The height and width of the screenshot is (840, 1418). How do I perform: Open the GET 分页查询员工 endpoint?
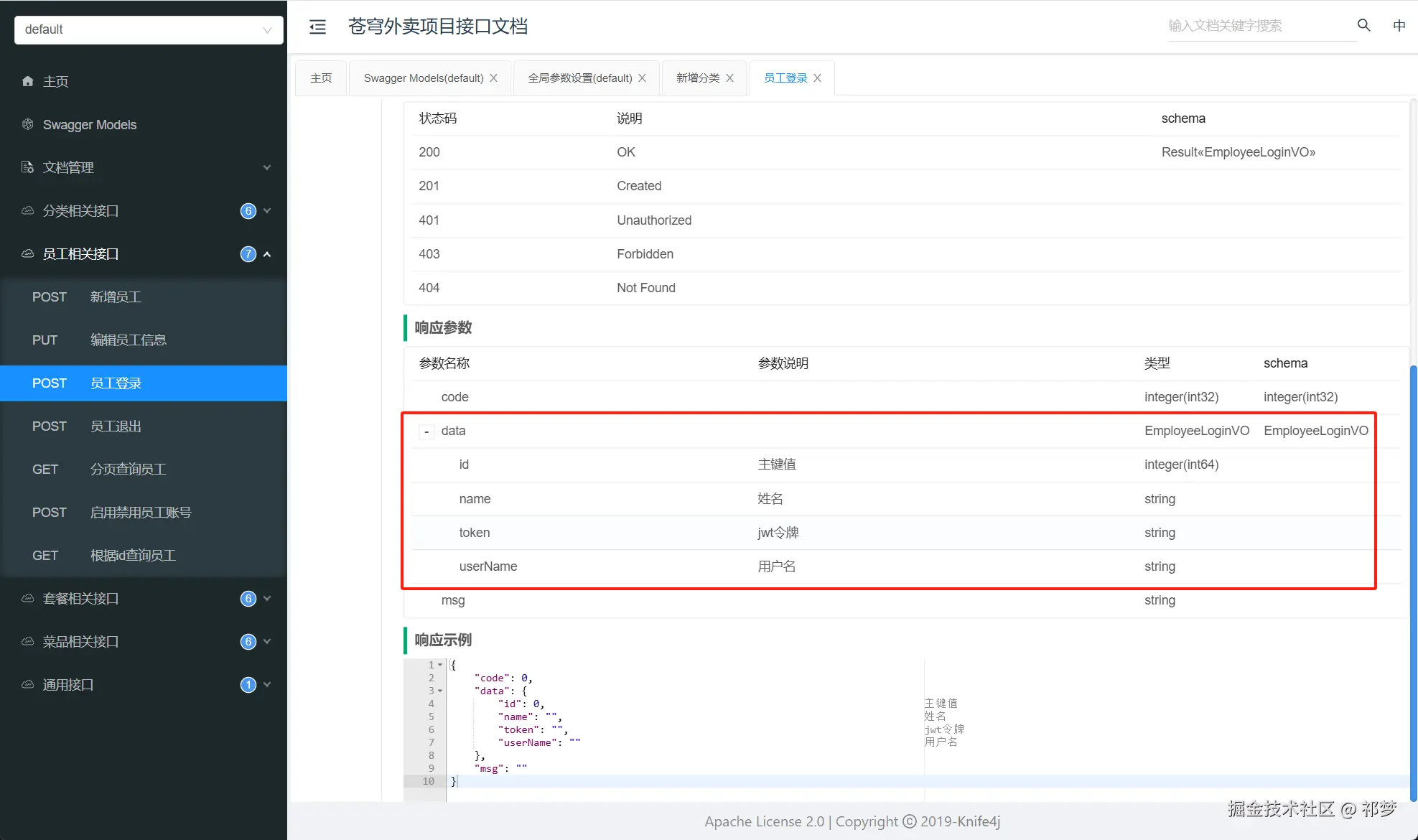128,470
